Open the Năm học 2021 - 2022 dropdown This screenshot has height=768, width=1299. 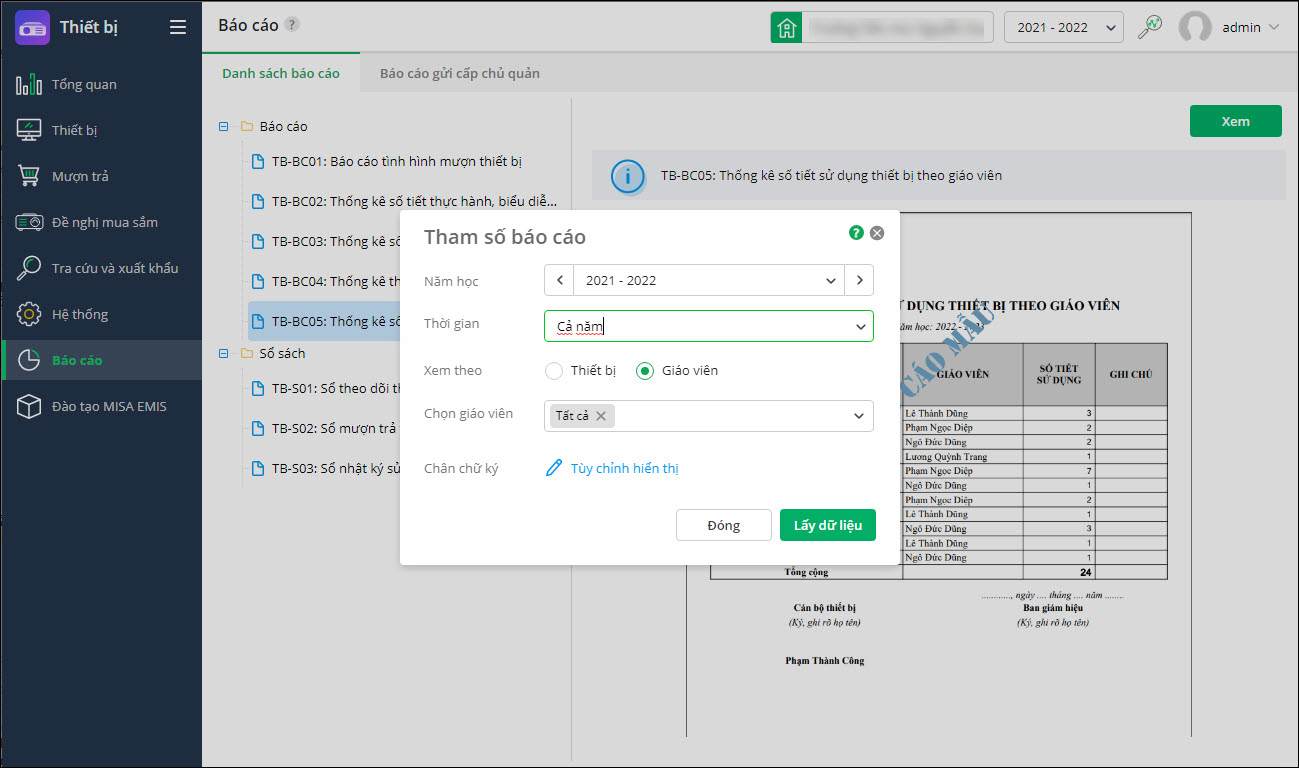(709, 280)
